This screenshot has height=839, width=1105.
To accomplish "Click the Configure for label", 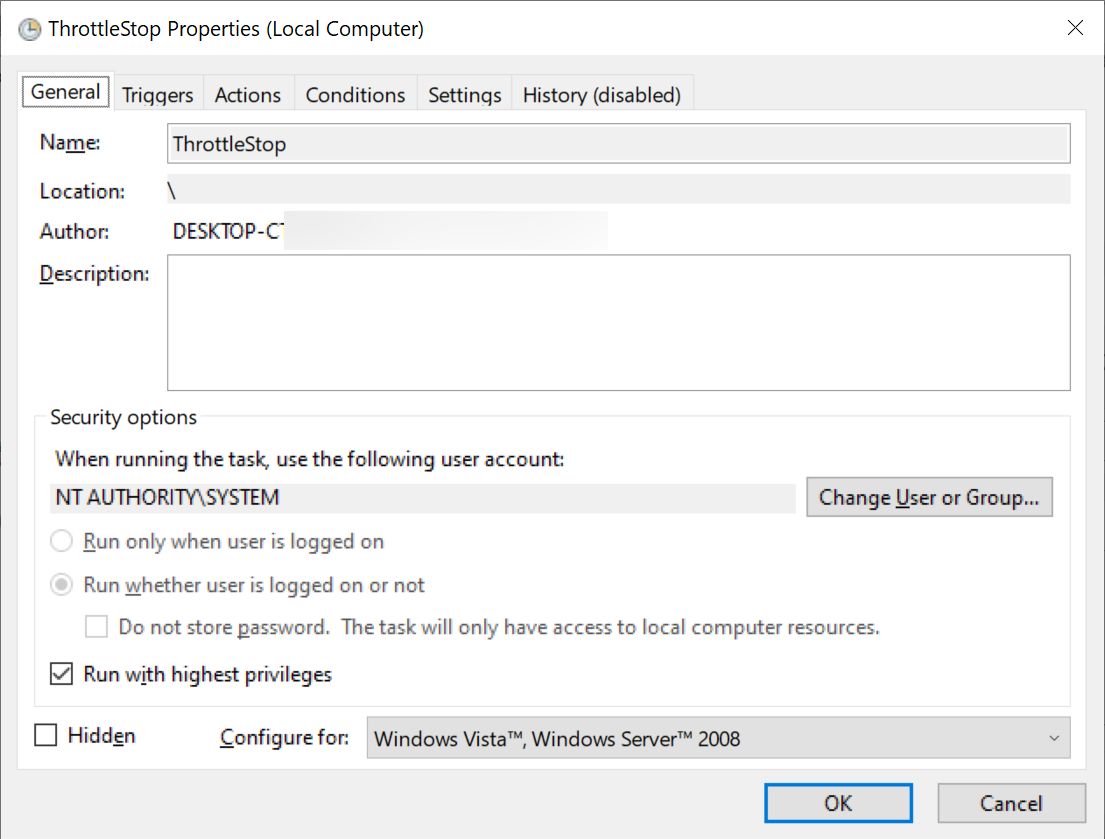I will pos(285,737).
